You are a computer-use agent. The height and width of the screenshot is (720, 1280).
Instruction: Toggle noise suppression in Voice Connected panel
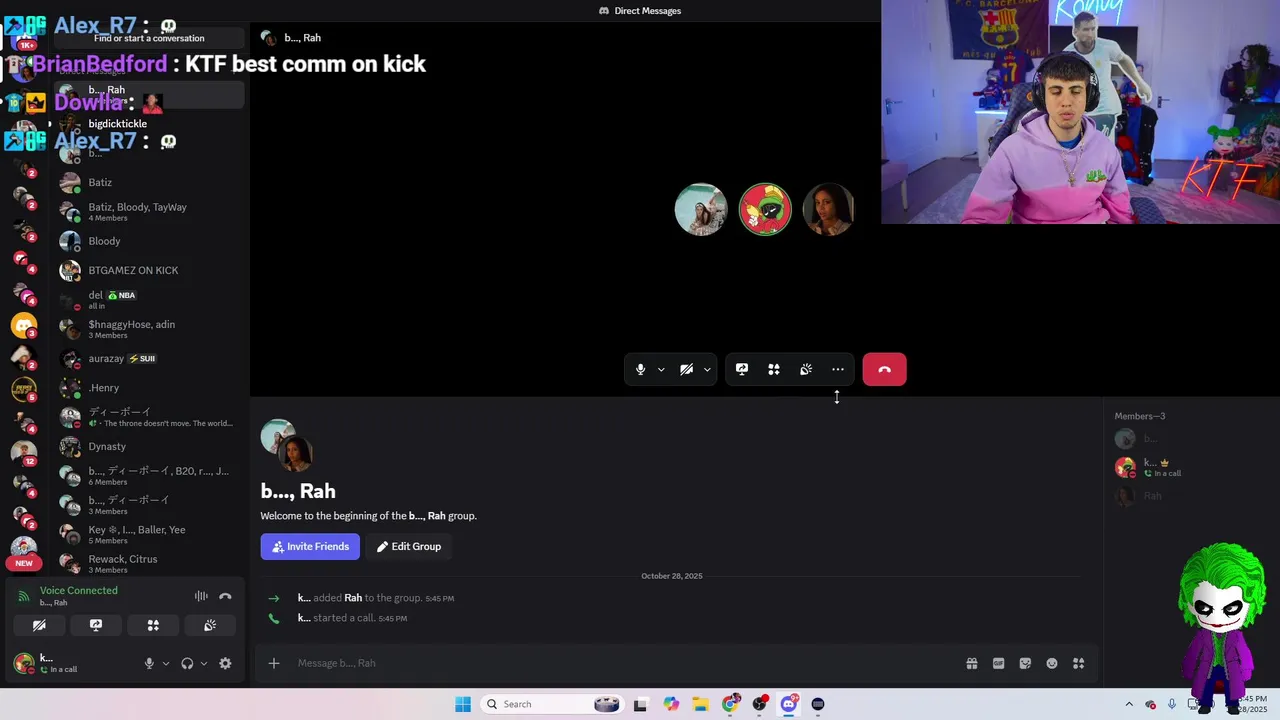point(201,596)
